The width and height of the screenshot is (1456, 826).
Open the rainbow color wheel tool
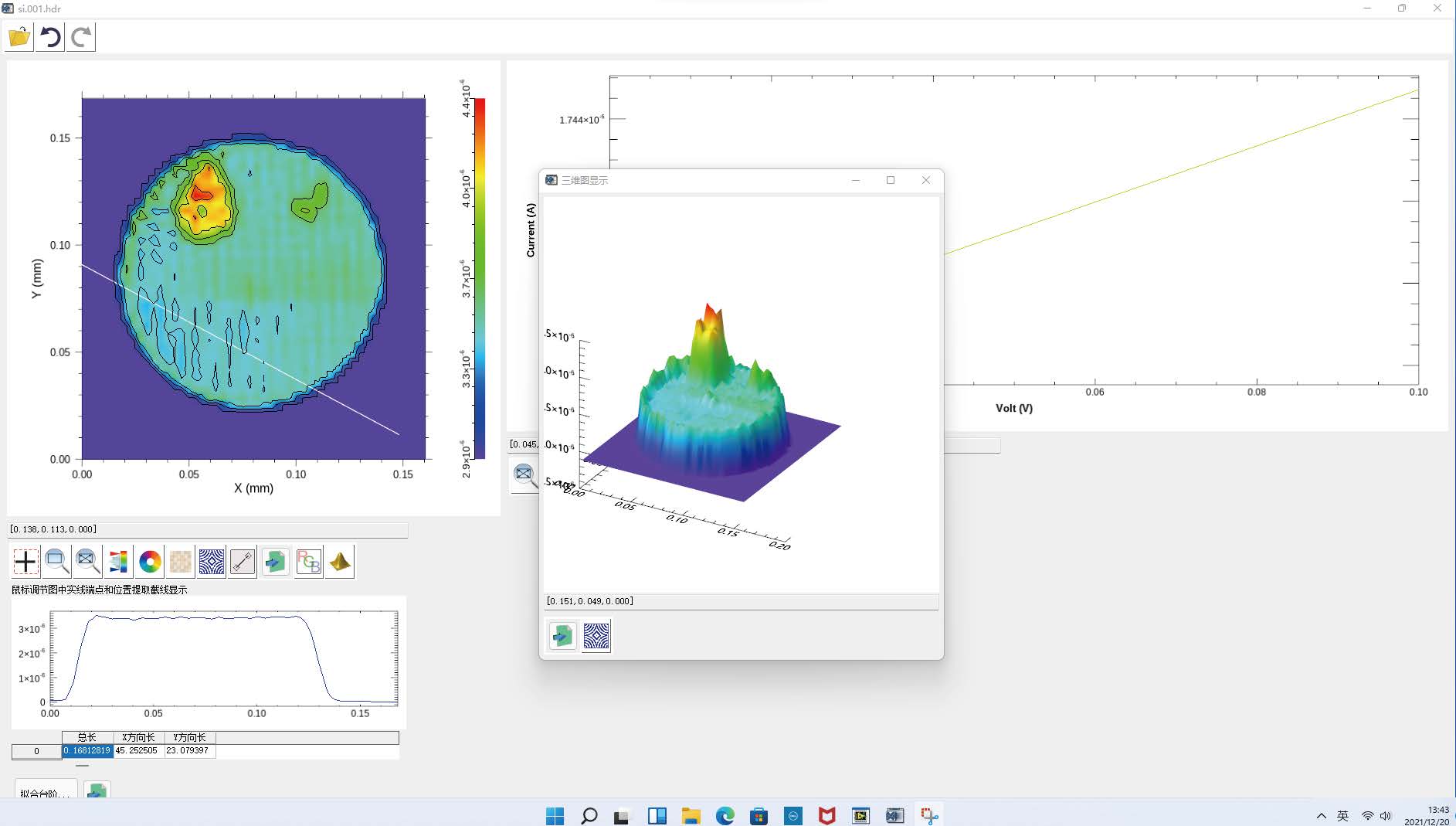(150, 562)
